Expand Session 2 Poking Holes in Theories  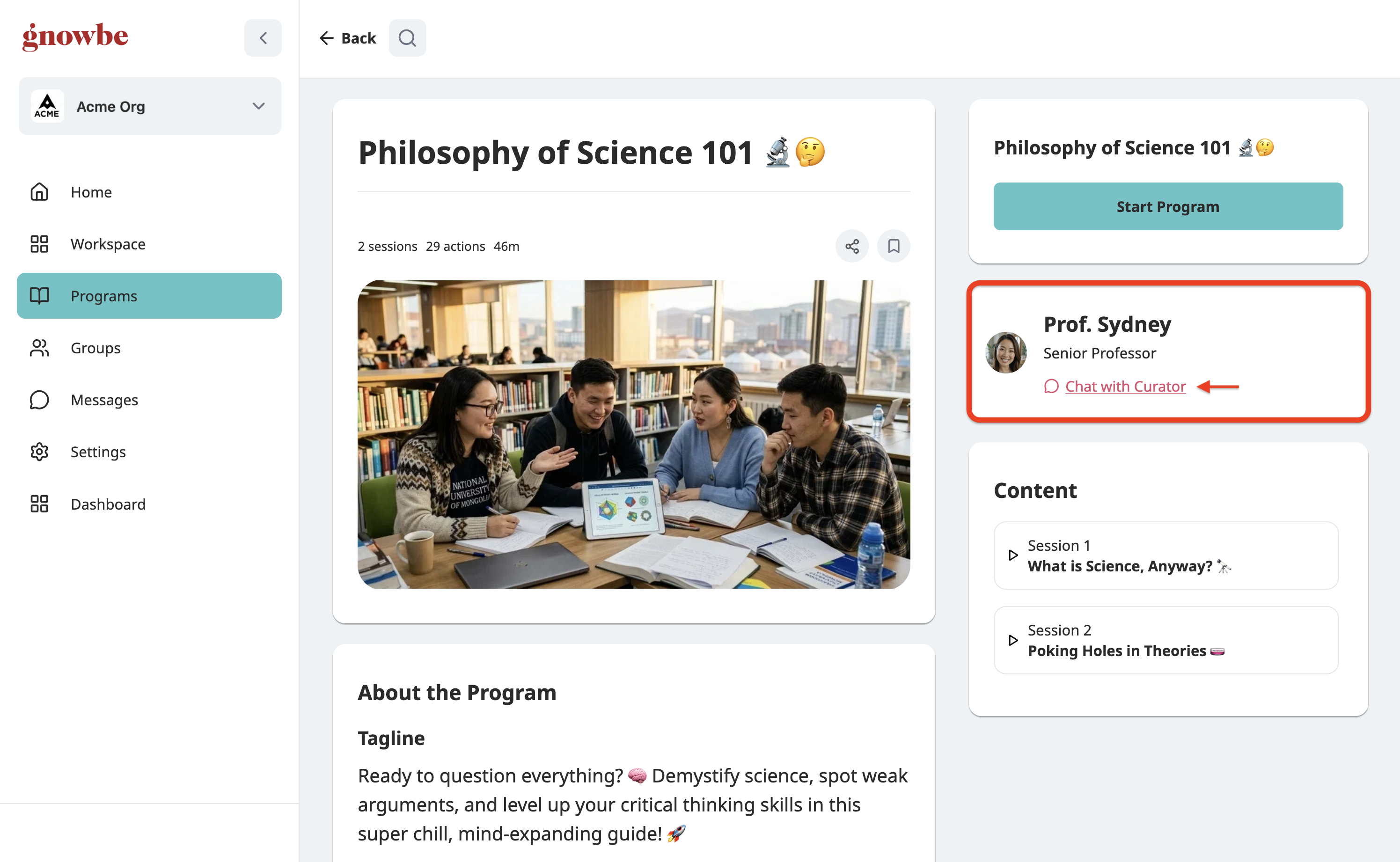(x=1165, y=640)
